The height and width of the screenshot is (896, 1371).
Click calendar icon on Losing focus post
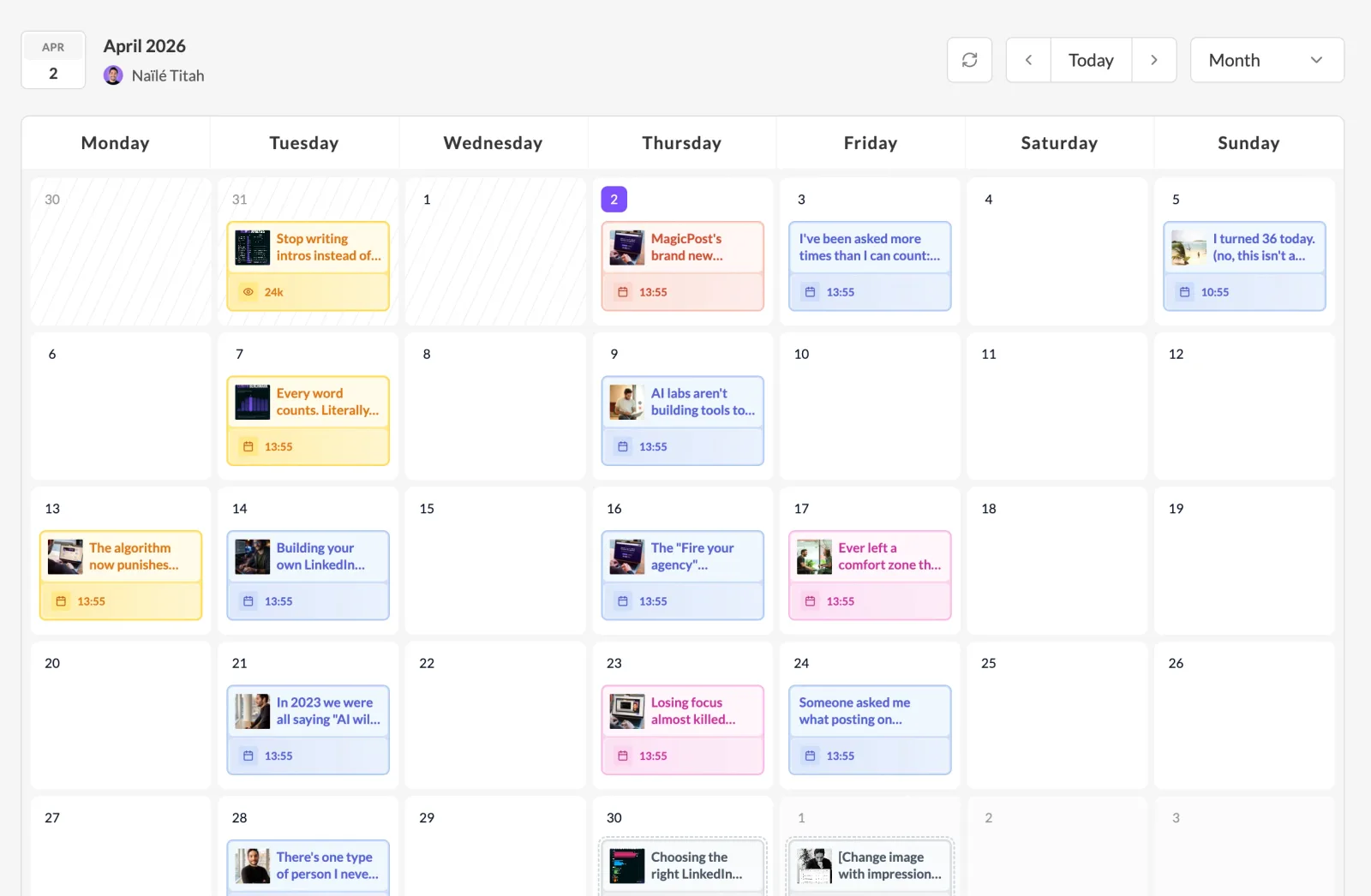(623, 756)
